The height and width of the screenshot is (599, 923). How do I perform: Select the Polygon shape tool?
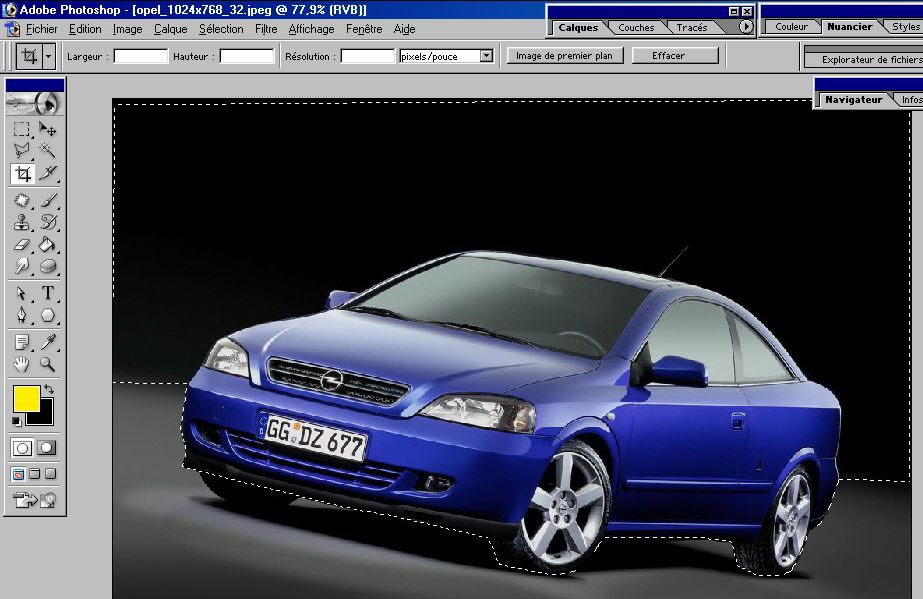pyautogui.click(x=48, y=315)
